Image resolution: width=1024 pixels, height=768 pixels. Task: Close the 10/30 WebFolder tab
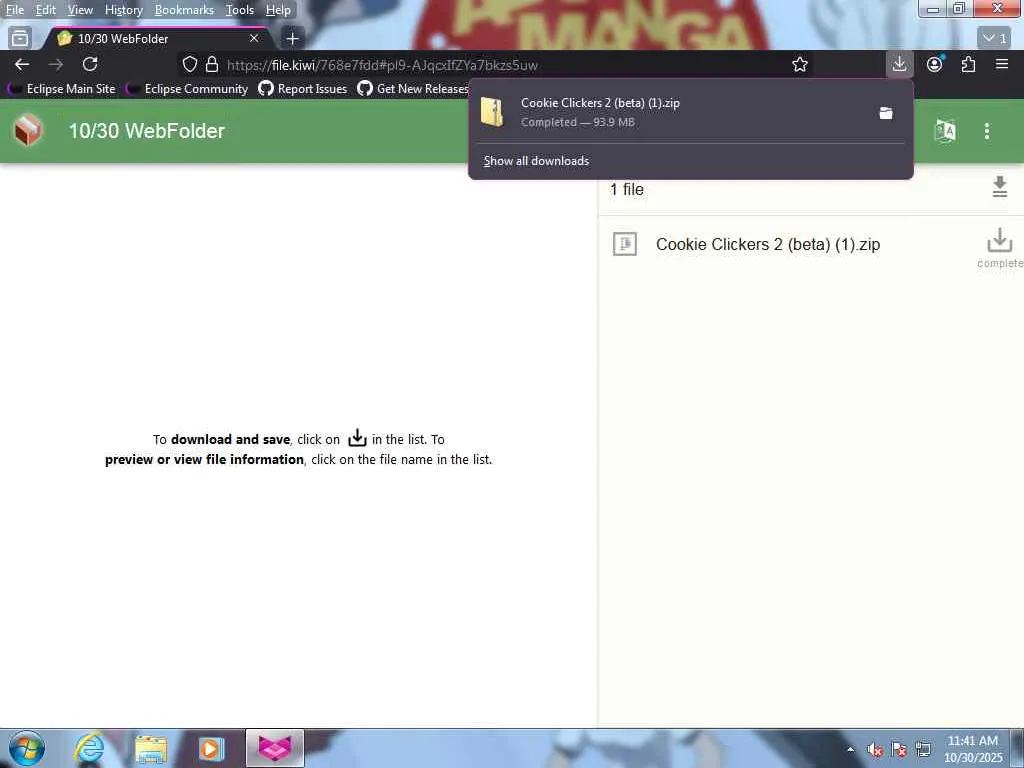(254, 39)
